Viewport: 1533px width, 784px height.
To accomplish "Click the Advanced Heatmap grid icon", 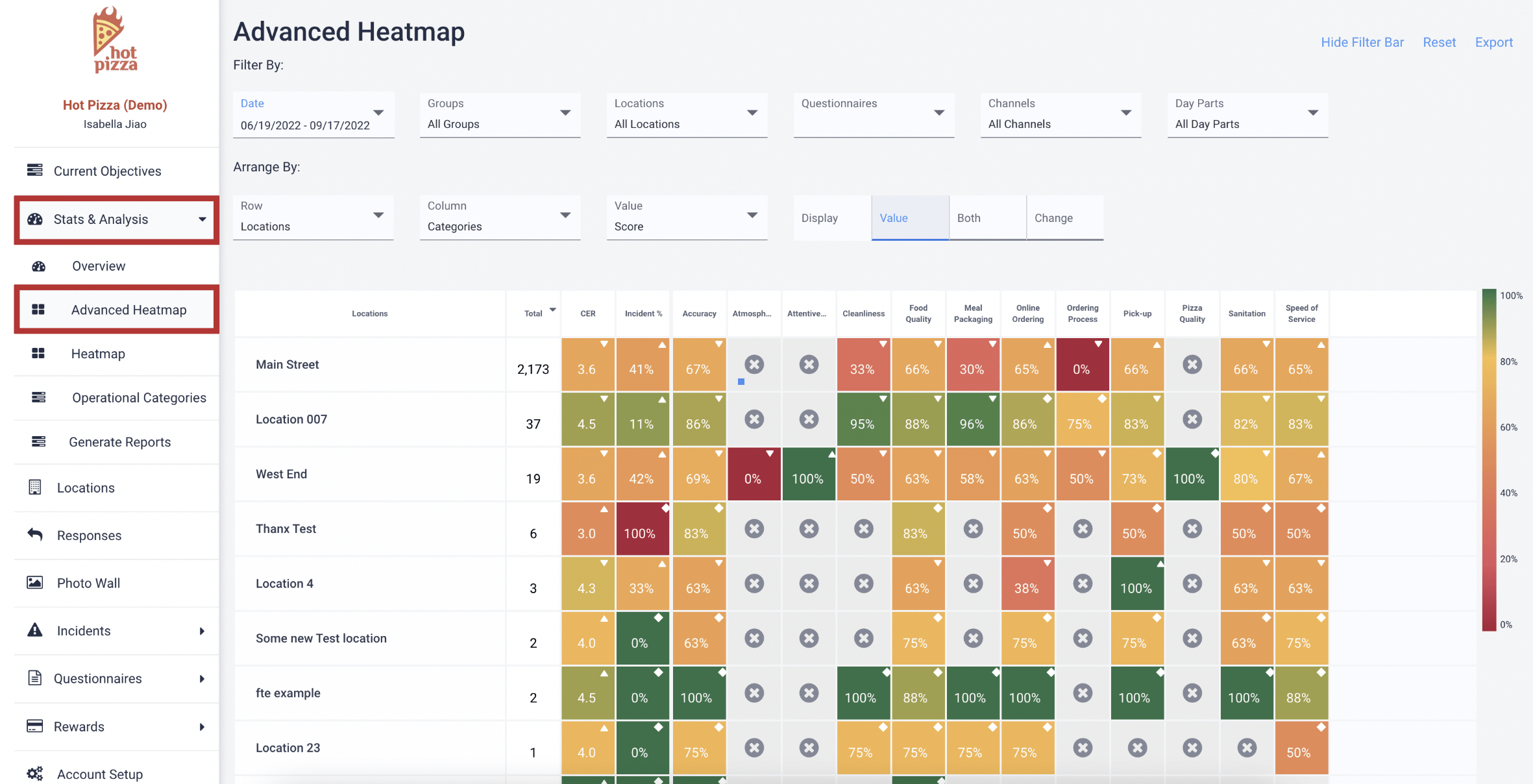I will tap(38, 310).
